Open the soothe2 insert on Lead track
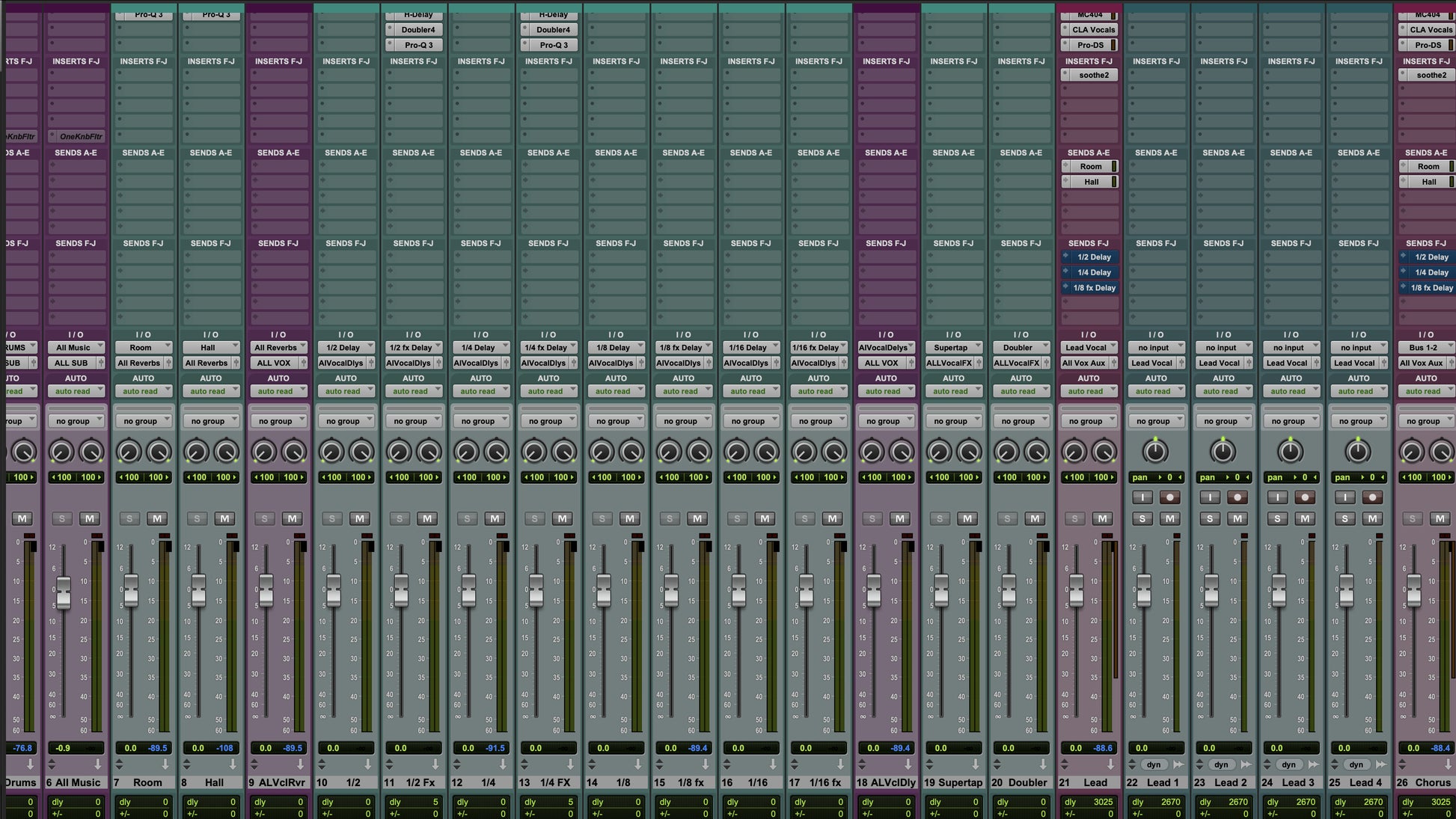Viewport: 1456px width, 819px height. tap(1093, 76)
